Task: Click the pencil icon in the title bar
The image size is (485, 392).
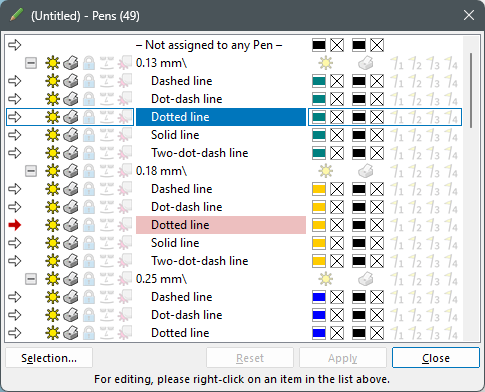Action: click(16, 15)
